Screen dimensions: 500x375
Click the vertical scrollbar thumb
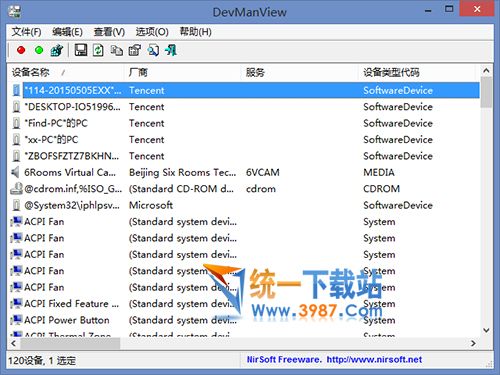(486, 92)
